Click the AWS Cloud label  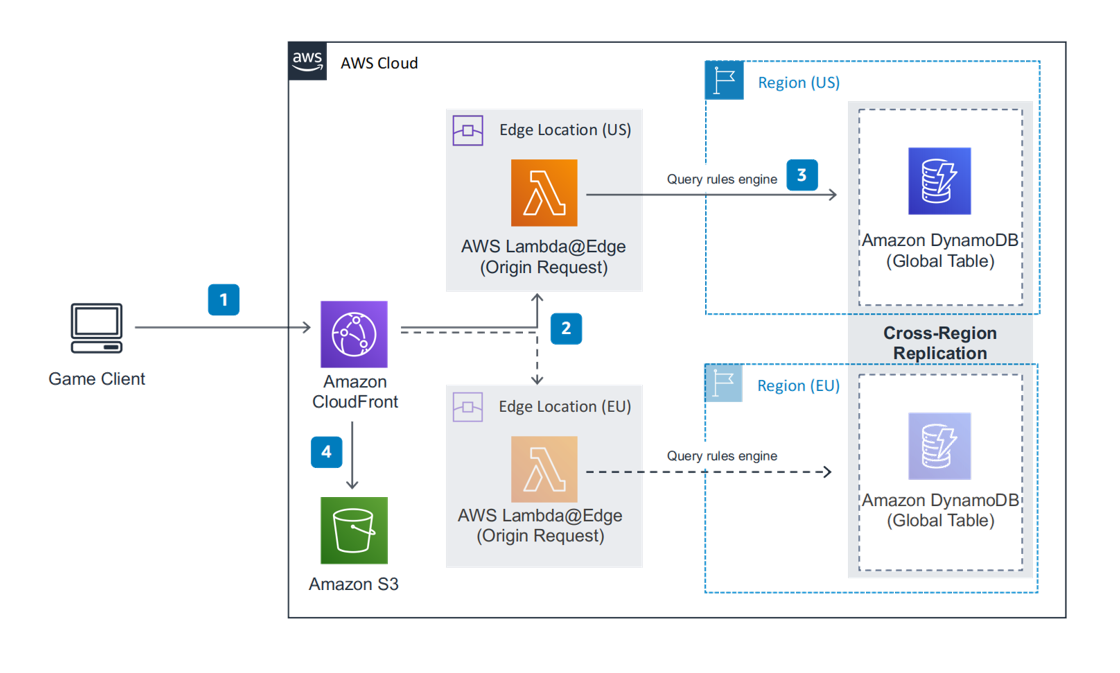(379, 63)
